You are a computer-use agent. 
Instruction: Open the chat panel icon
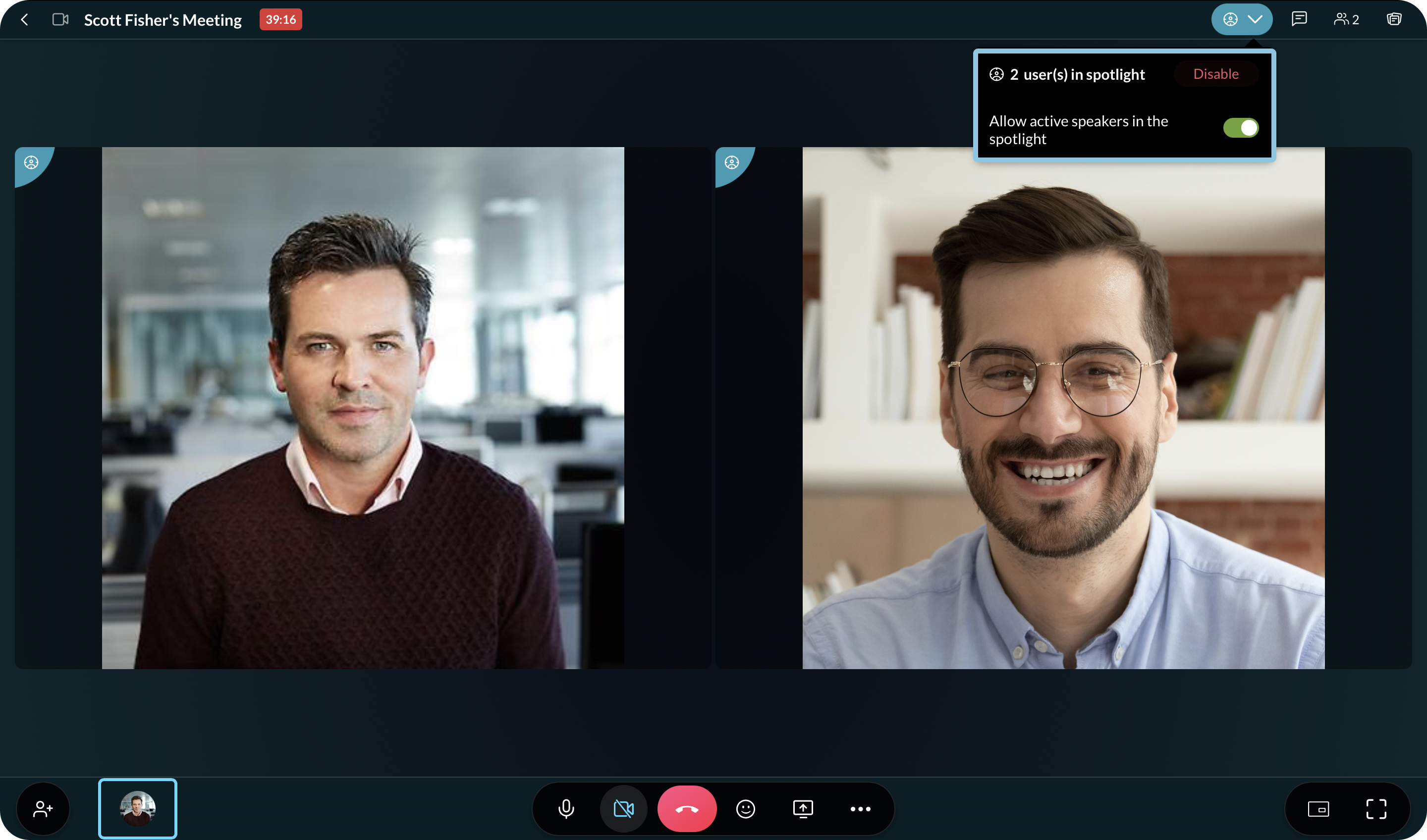point(1299,19)
